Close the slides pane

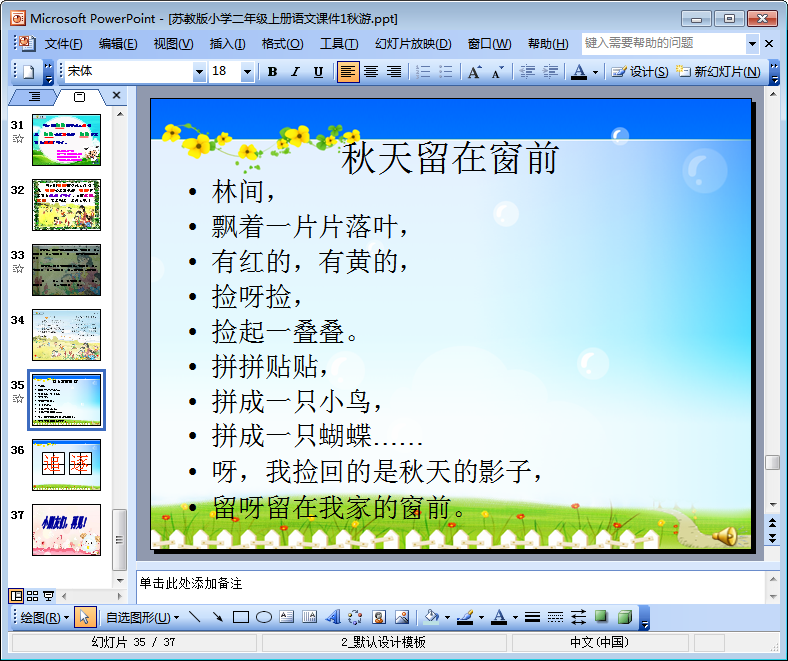coord(117,95)
